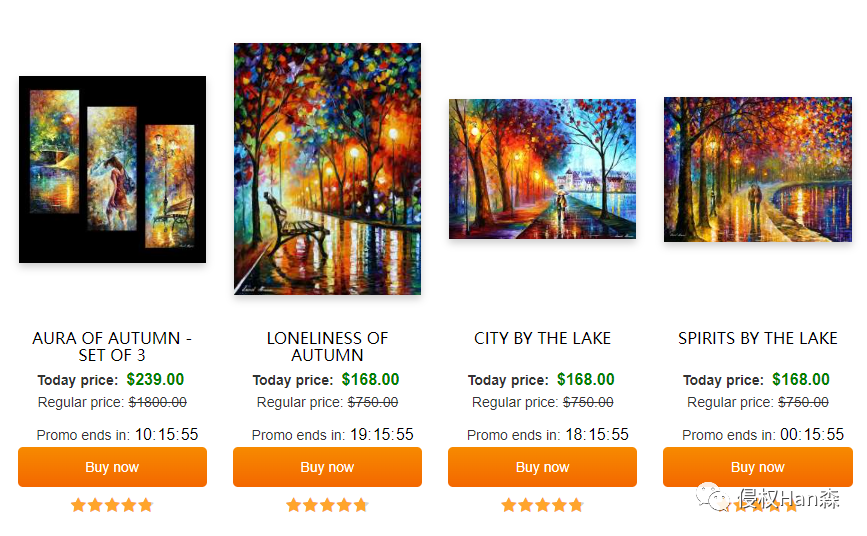The height and width of the screenshot is (536, 867).
Task: Open the LONELINESS OF AUTUMN title link
Action: 327,346
